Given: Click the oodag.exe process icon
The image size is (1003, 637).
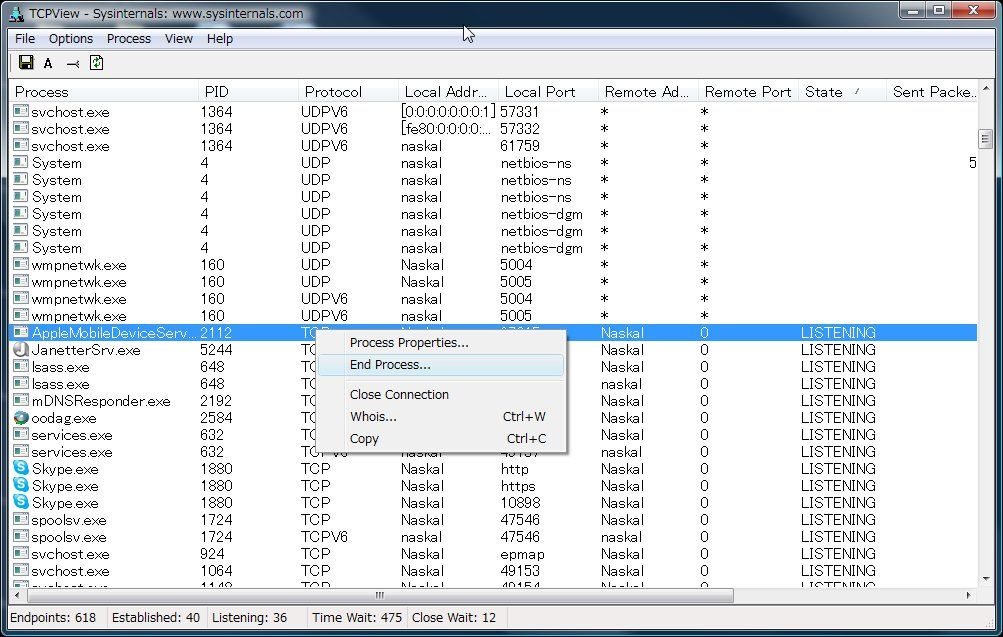Looking at the screenshot, I should tap(21, 418).
